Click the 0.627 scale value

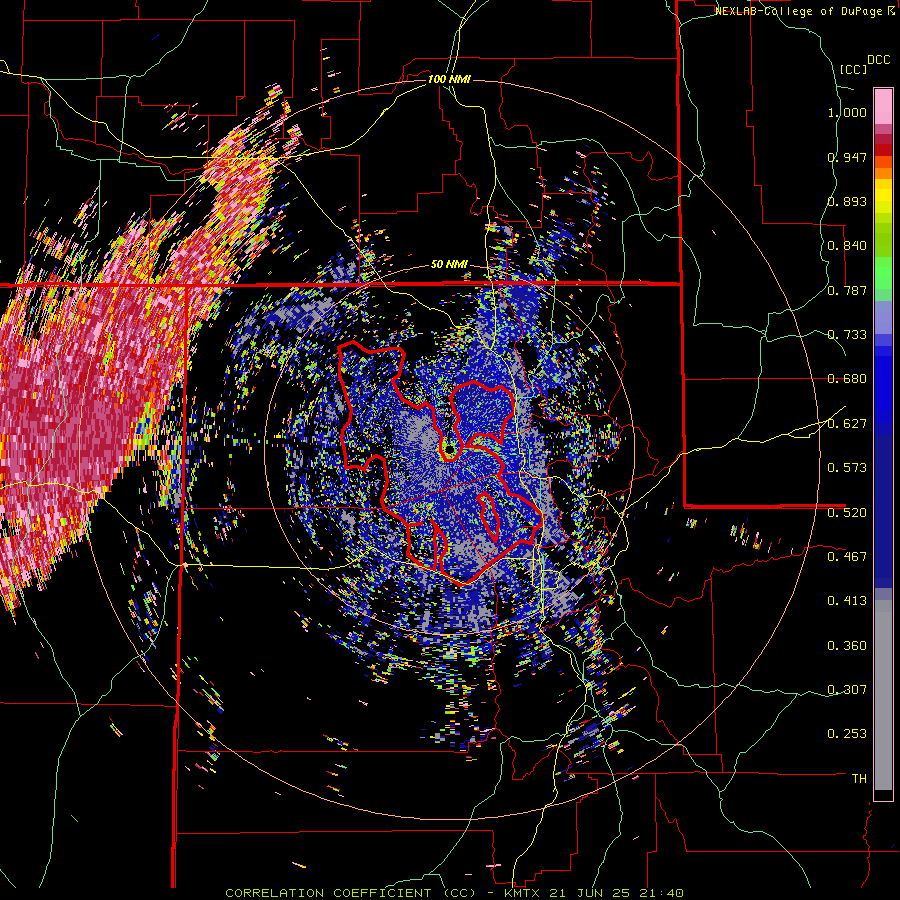pyautogui.click(x=847, y=424)
